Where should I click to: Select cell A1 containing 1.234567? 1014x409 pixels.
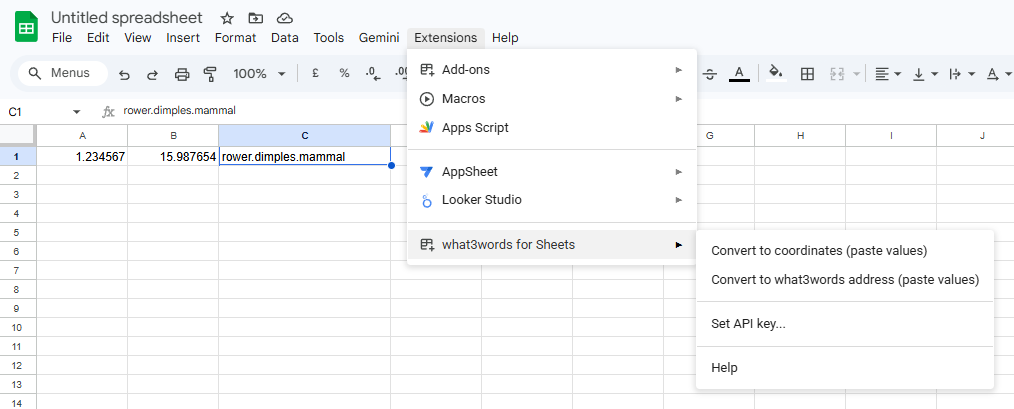[82, 157]
